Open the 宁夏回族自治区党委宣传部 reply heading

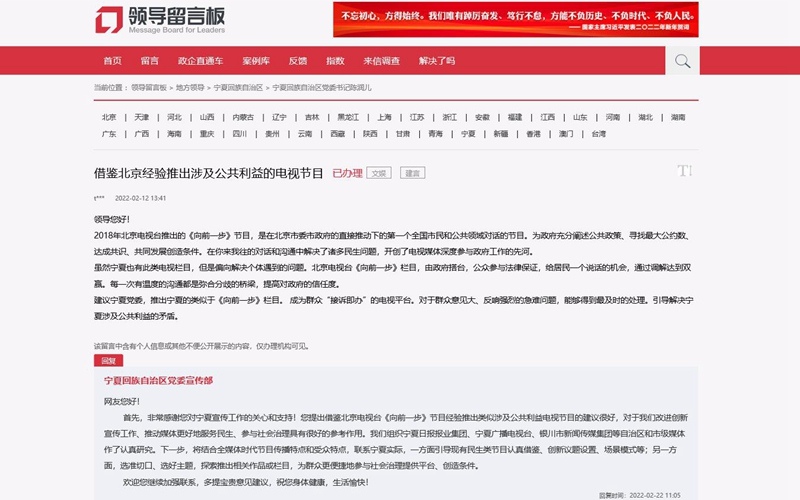click(158, 381)
